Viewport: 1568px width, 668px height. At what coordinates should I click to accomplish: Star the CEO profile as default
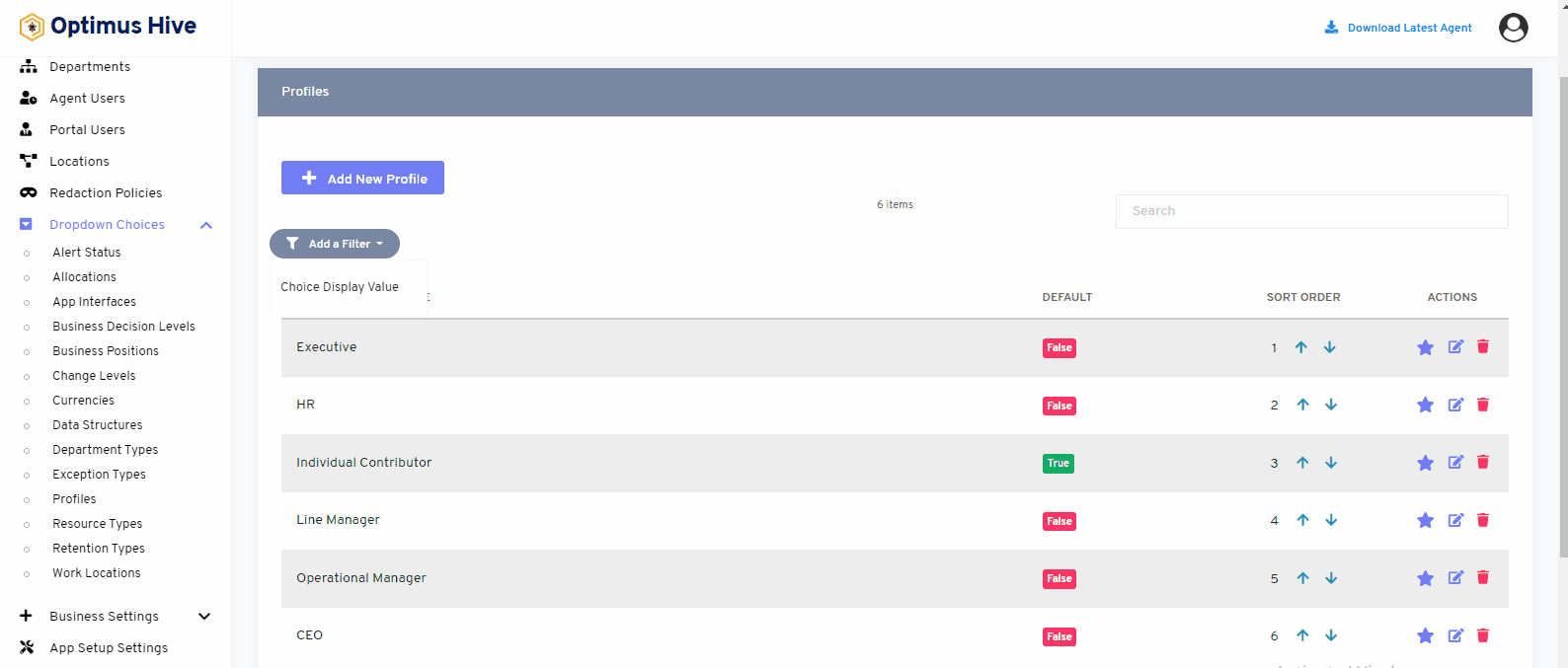[x=1425, y=636]
